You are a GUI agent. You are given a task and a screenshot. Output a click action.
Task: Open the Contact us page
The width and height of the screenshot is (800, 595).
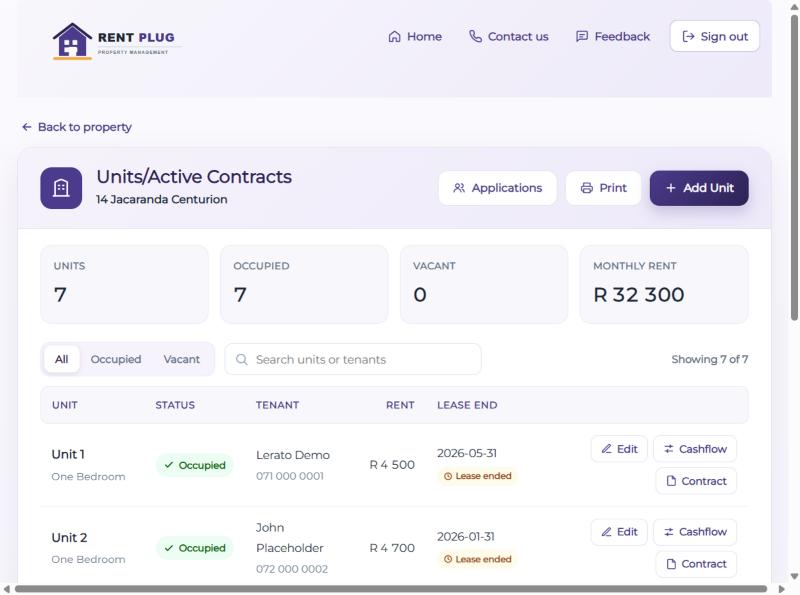point(509,37)
